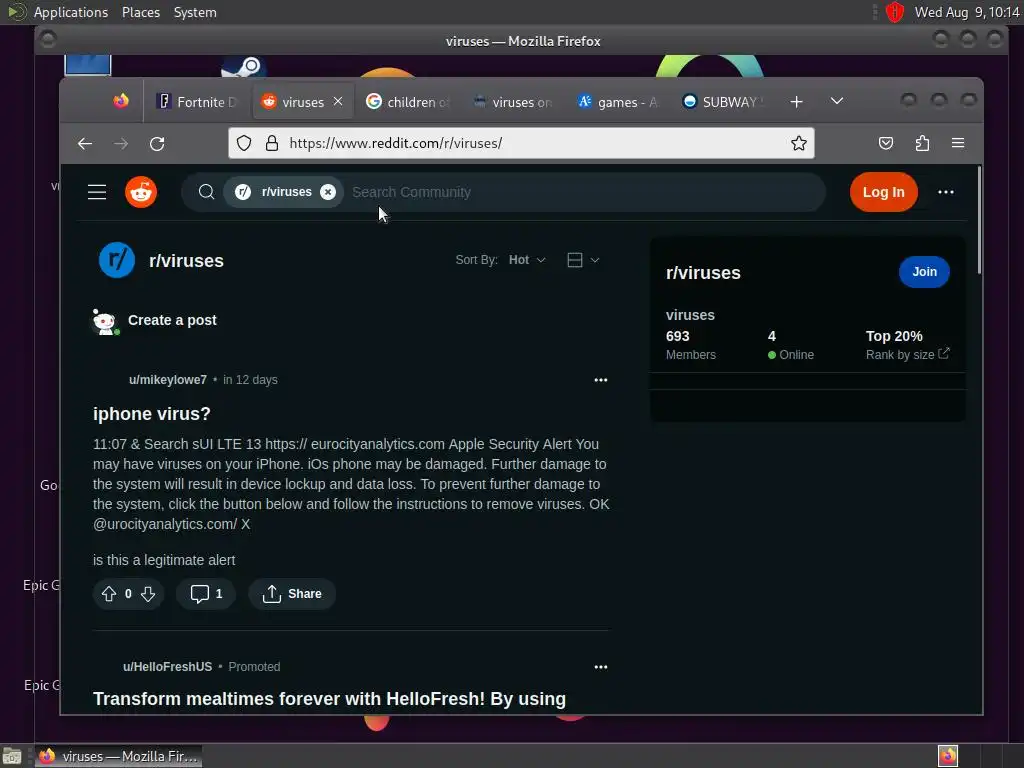Image resolution: width=1024 pixels, height=768 pixels.
Task: Click the clock showing Wed Aug 9
Action: tap(967, 12)
